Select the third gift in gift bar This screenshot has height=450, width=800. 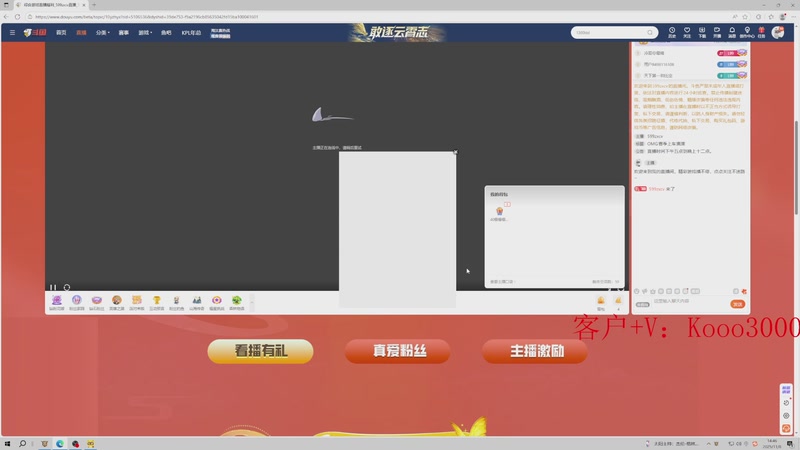[x=96, y=303]
